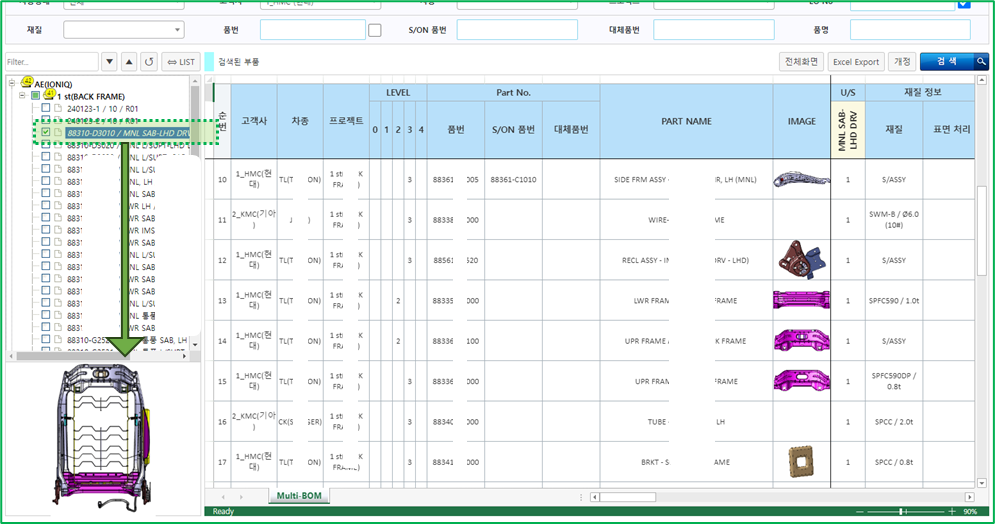The width and height of the screenshot is (995, 524).
Task: Open the 재질 dropdown
Action: point(124,30)
